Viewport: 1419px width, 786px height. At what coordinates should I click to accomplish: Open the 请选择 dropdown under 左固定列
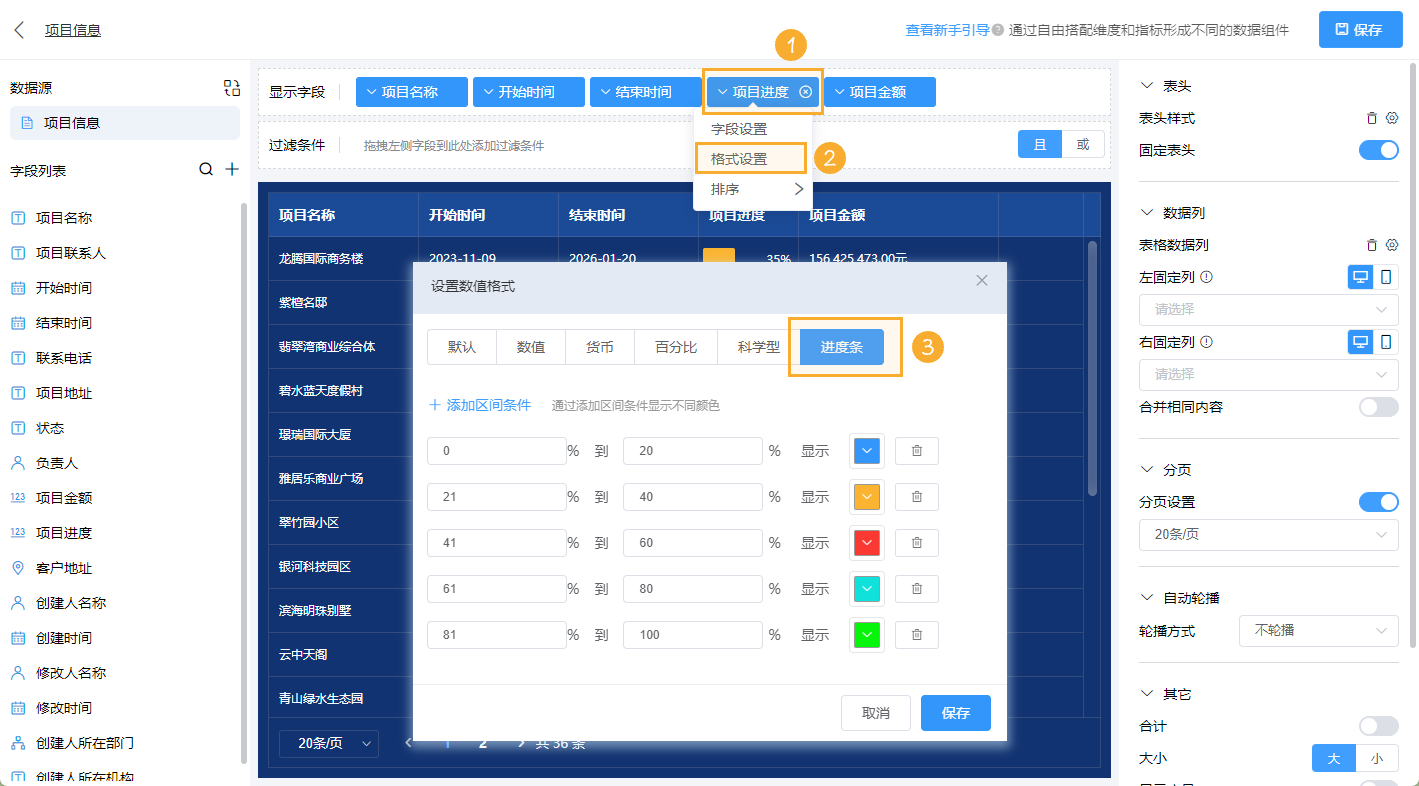click(x=1268, y=310)
